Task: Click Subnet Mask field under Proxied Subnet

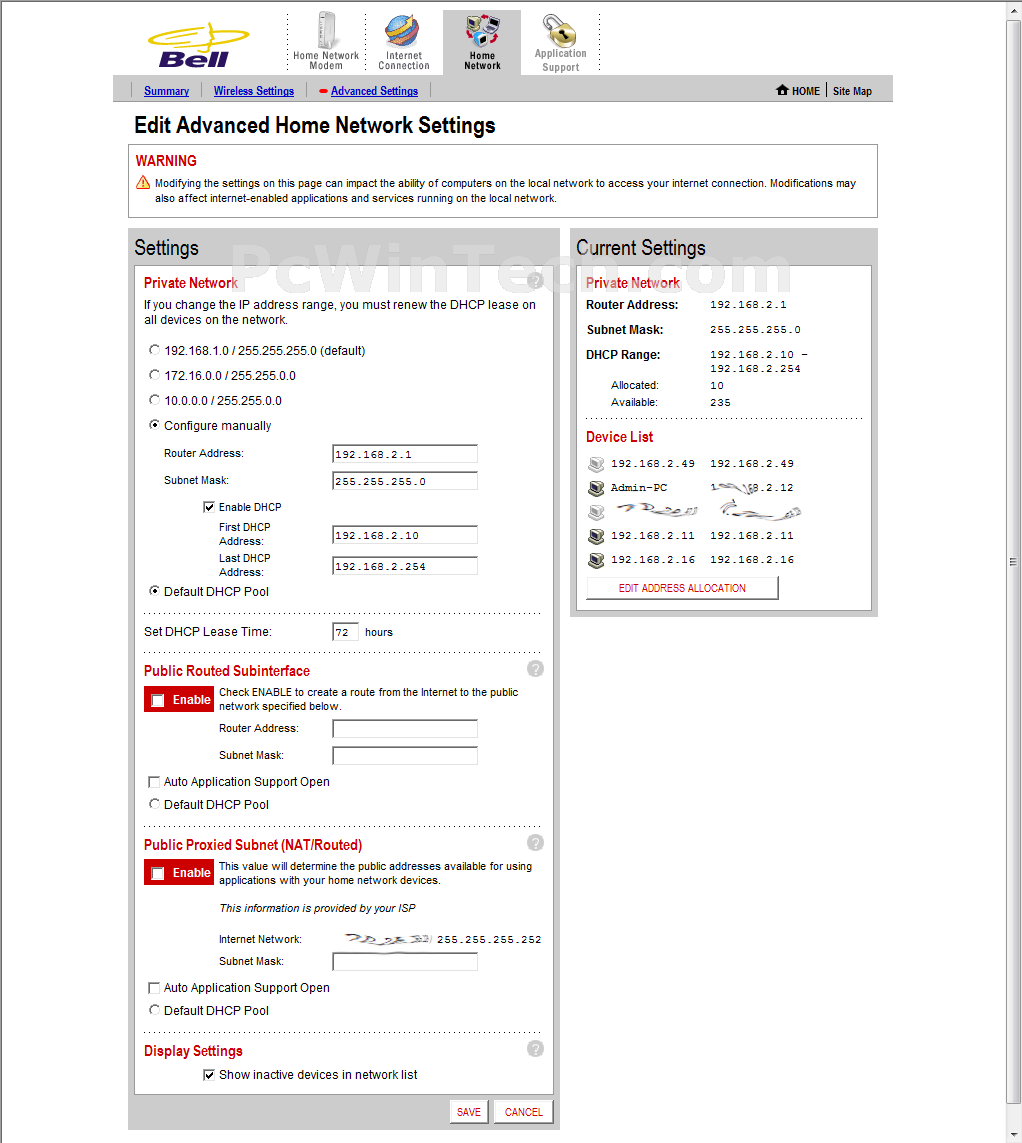Action: (x=405, y=962)
